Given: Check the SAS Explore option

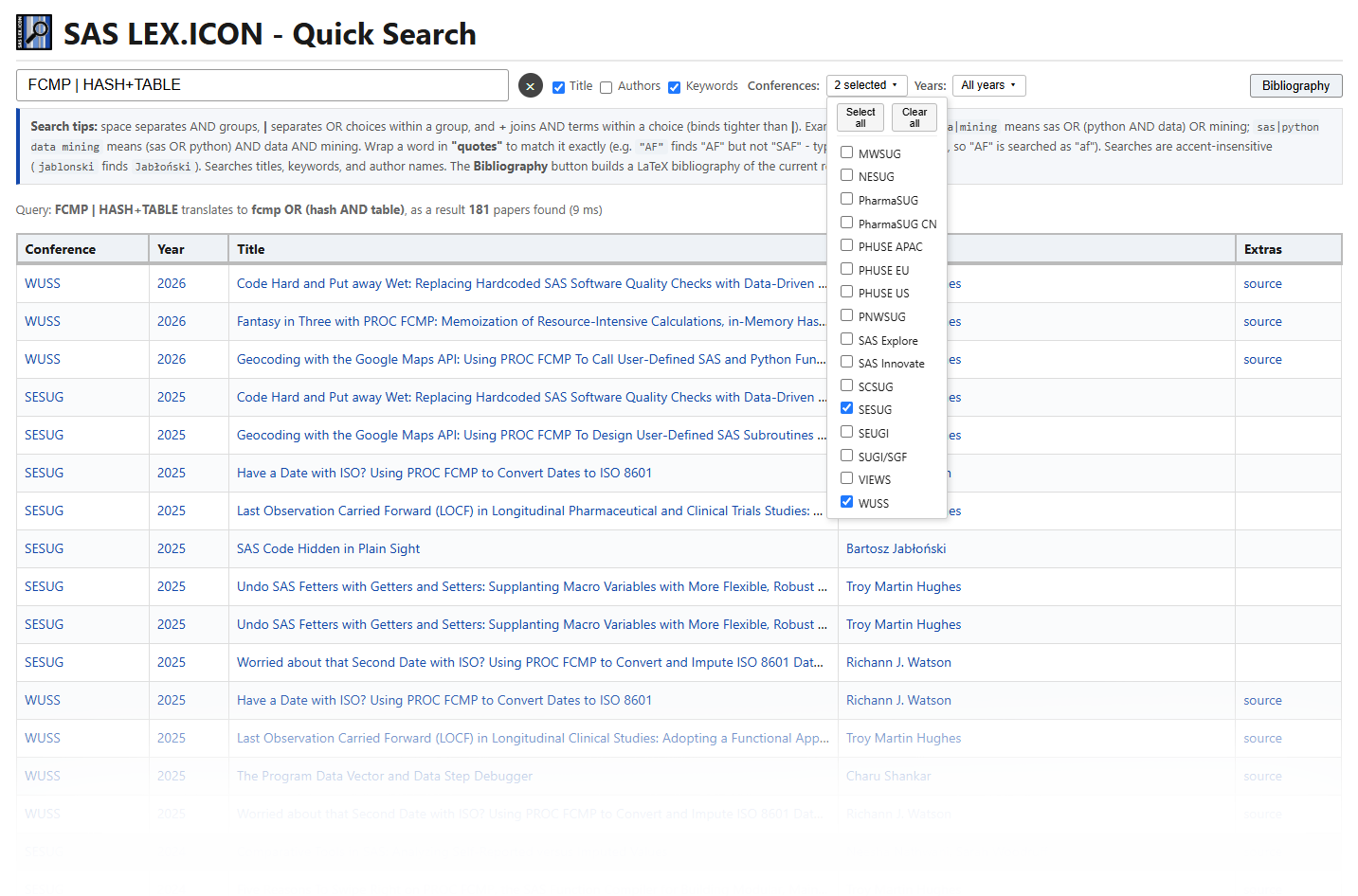Looking at the screenshot, I should coord(847,339).
